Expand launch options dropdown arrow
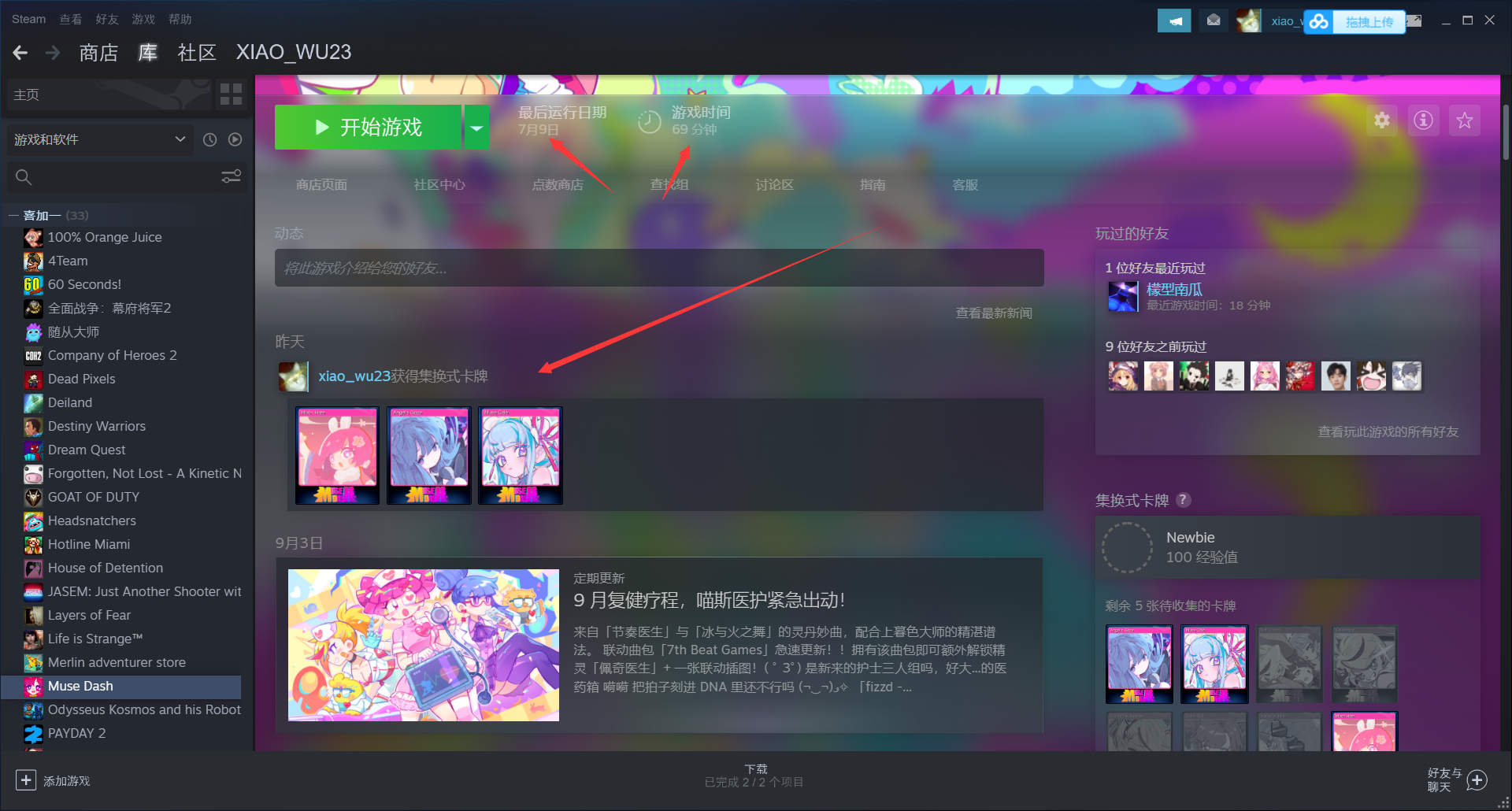The image size is (1512, 811). [476, 128]
